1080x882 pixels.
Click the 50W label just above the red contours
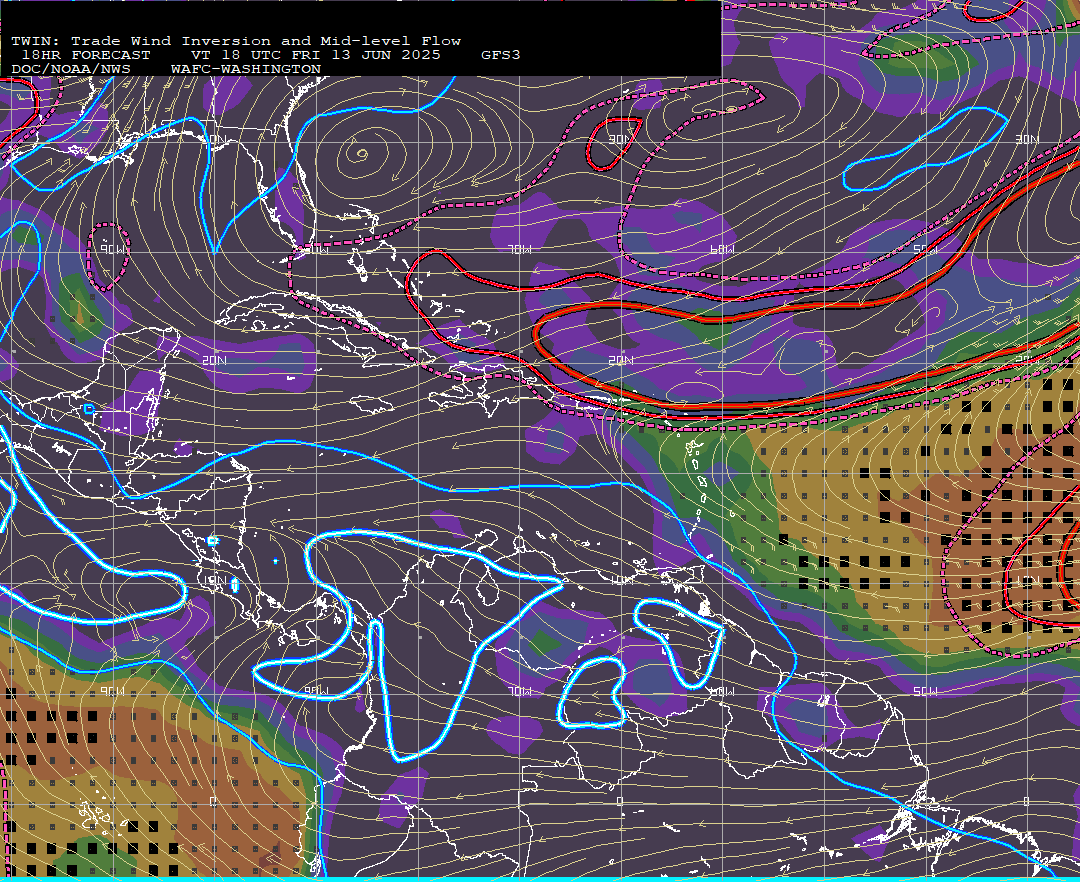[925, 249]
